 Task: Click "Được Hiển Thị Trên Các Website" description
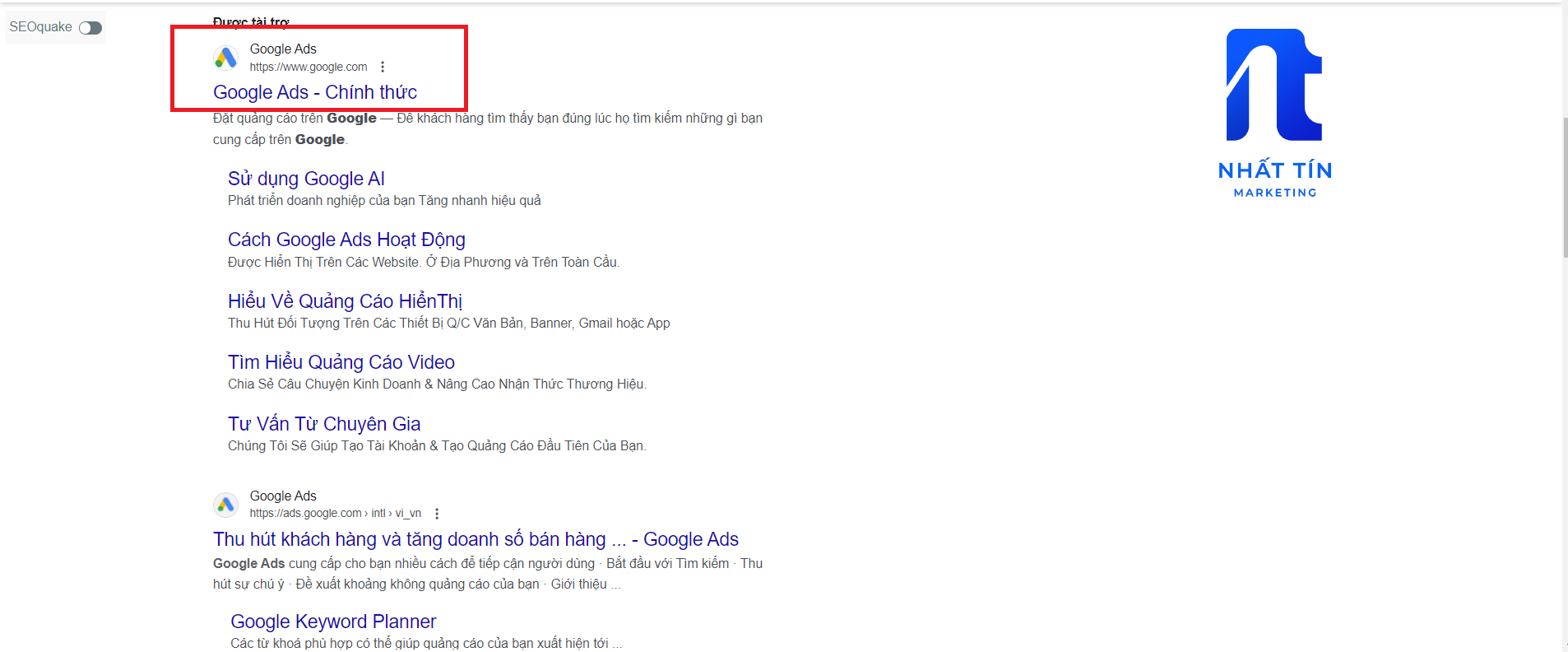(424, 263)
